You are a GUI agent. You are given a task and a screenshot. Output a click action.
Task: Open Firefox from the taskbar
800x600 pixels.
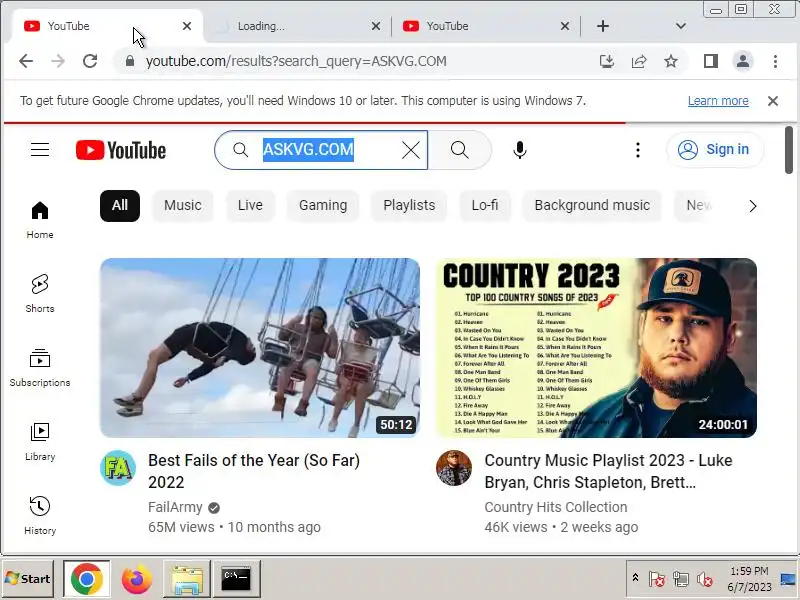click(137, 579)
